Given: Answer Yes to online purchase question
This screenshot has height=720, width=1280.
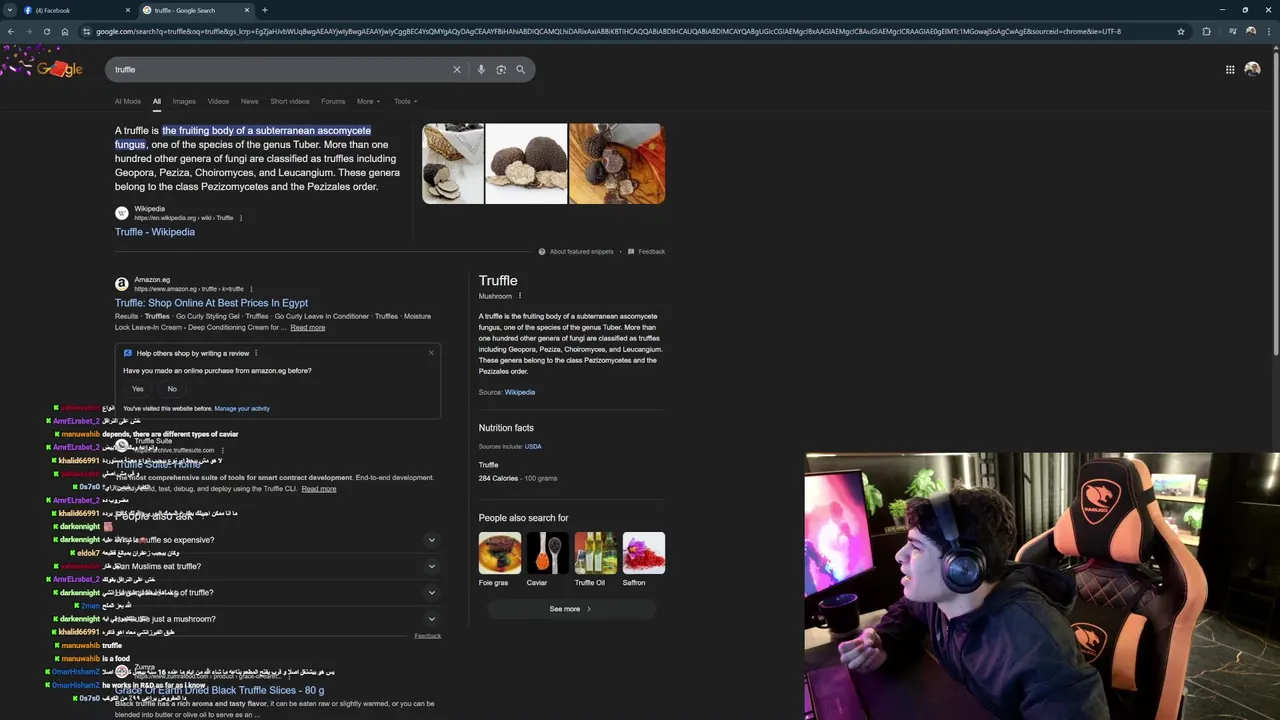Looking at the screenshot, I should (x=138, y=389).
